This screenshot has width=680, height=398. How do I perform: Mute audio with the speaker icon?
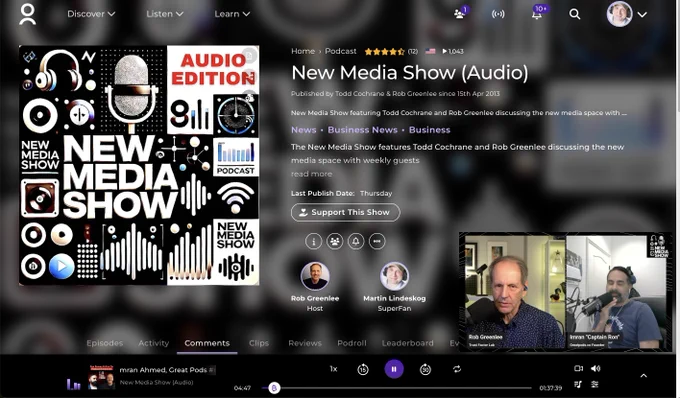(x=595, y=369)
